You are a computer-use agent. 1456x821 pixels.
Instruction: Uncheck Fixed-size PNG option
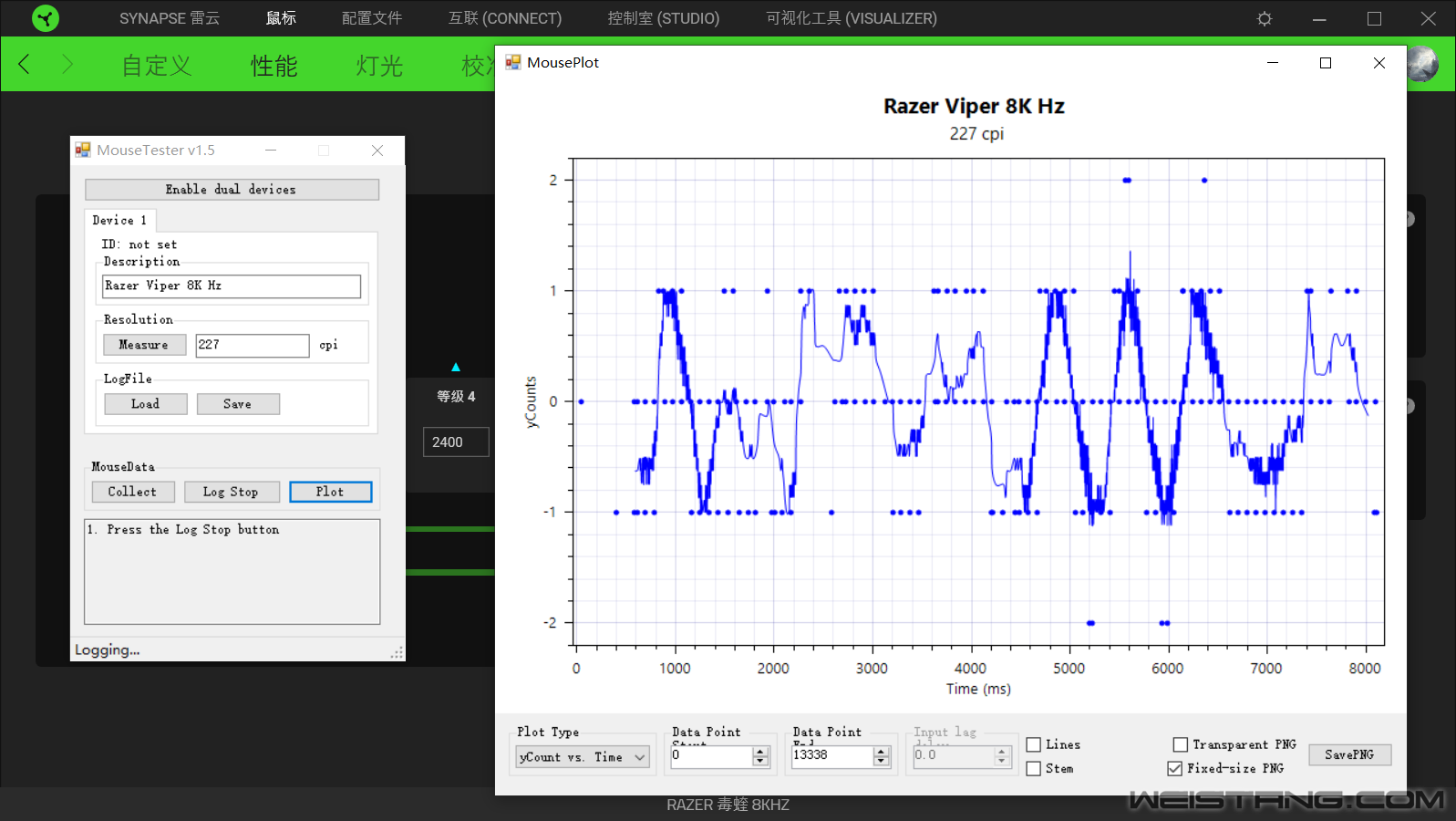(x=1175, y=768)
